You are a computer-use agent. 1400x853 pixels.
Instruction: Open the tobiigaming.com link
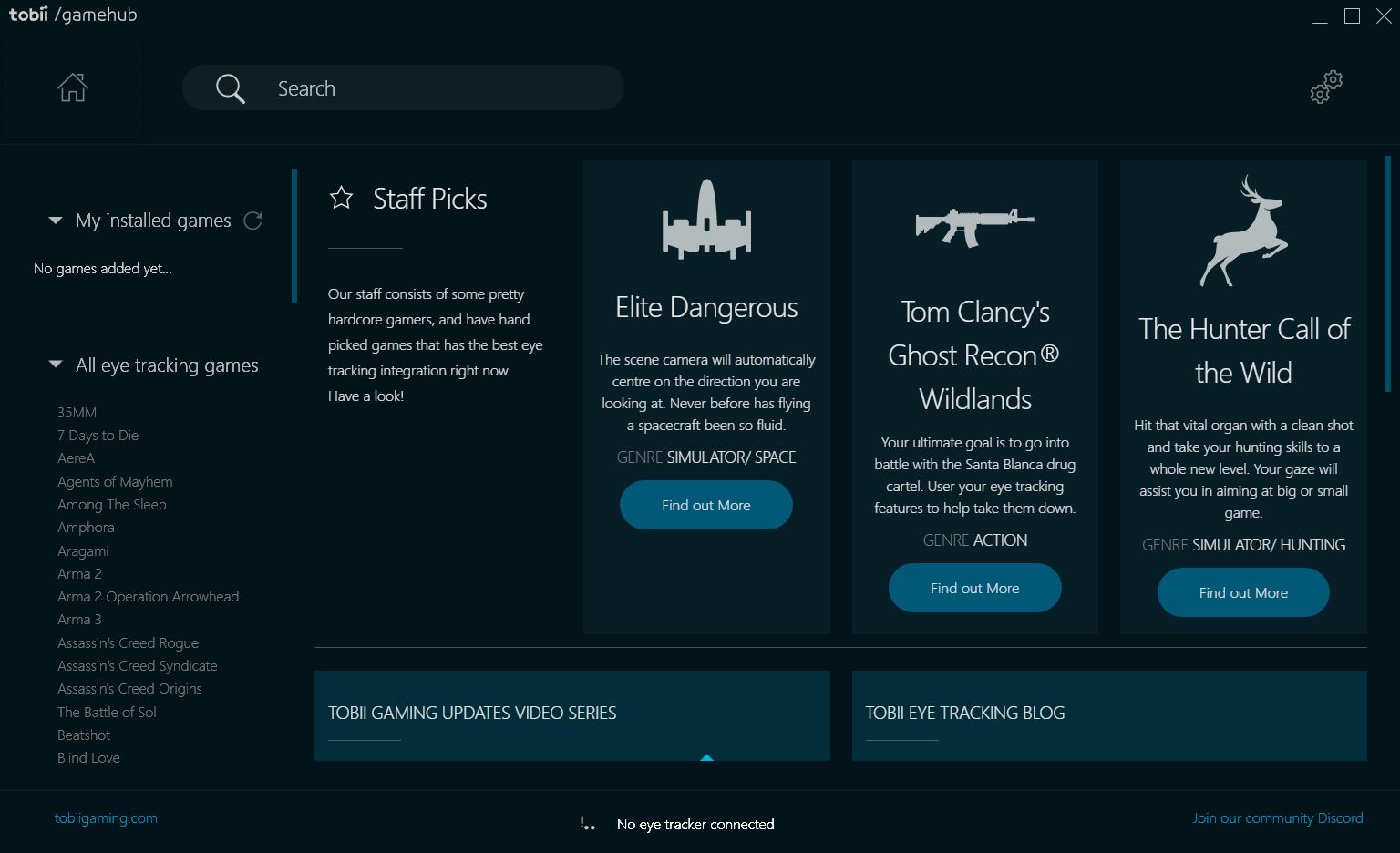pos(106,817)
